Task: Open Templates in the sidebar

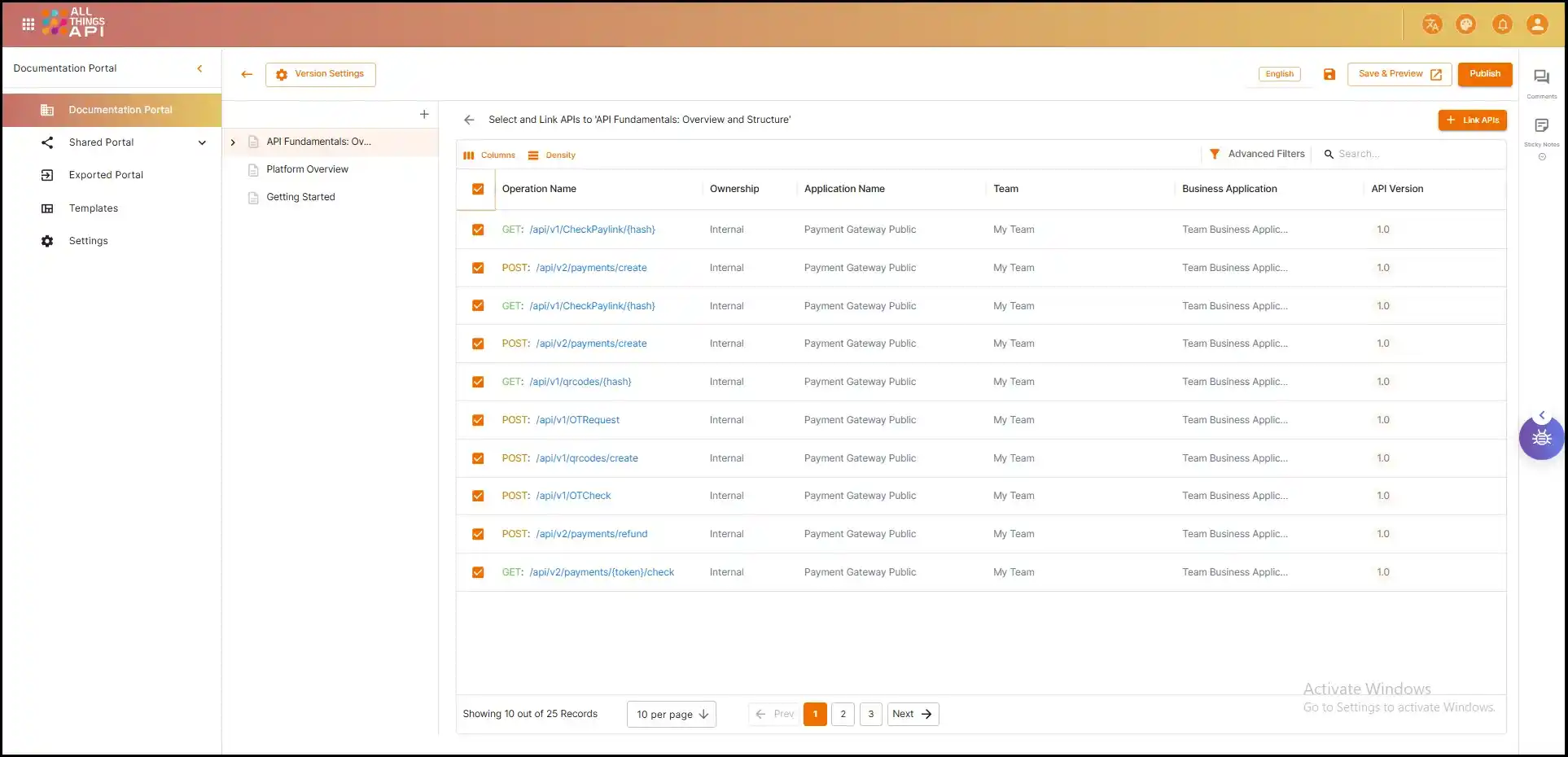Action: (93, 208)
